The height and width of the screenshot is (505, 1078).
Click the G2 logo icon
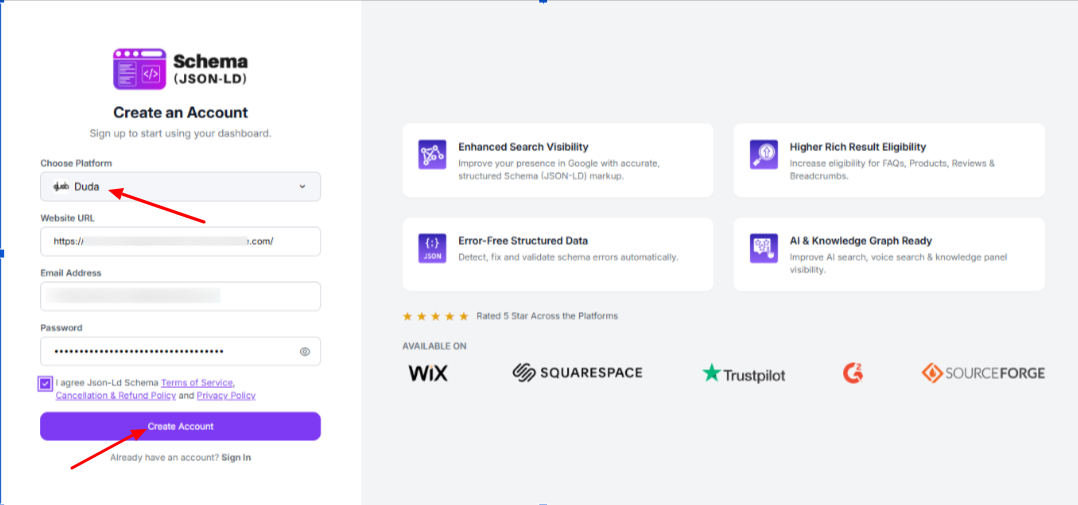pos(852,373)
